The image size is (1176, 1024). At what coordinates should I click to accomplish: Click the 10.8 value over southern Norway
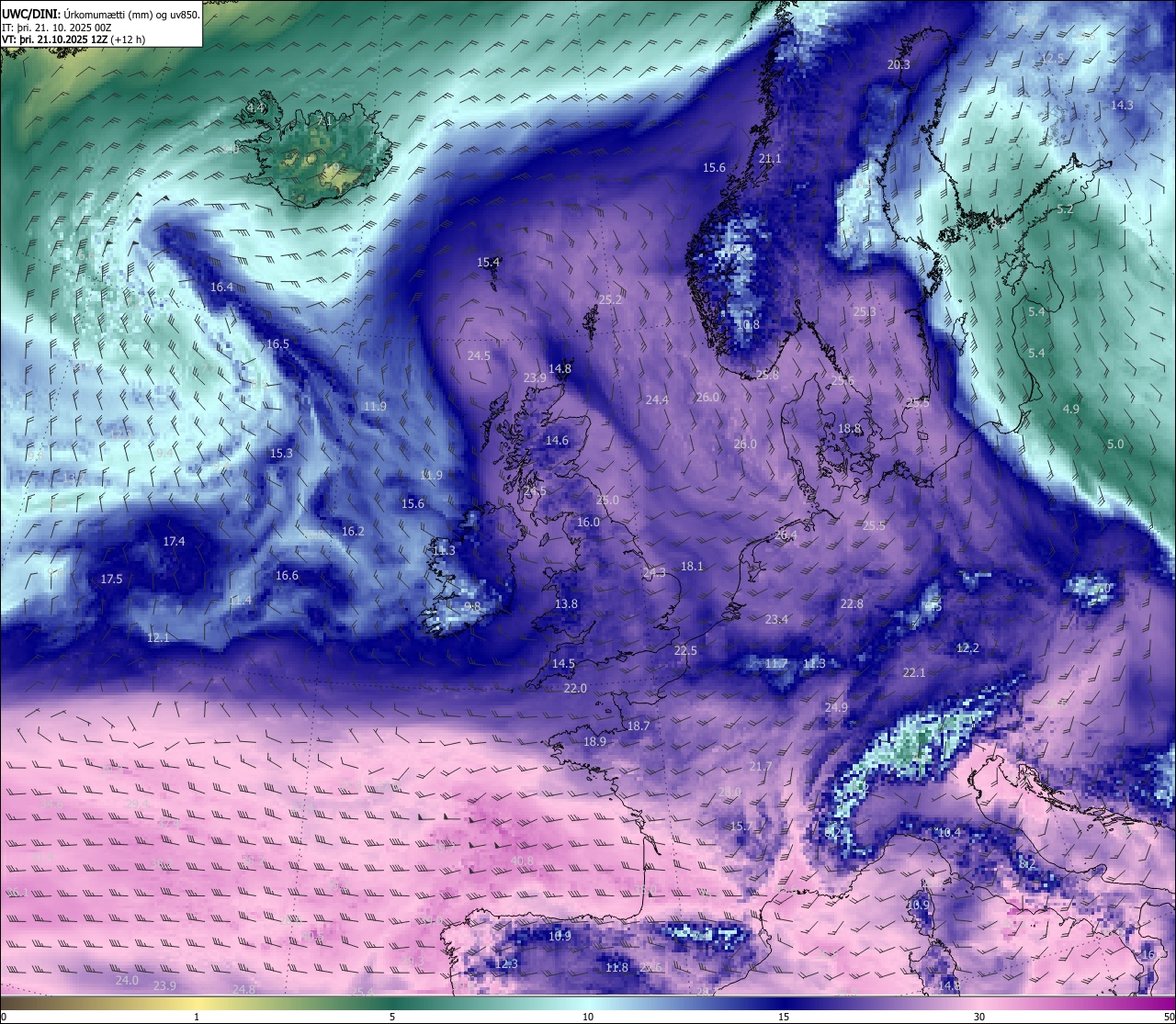click(748, 325)
